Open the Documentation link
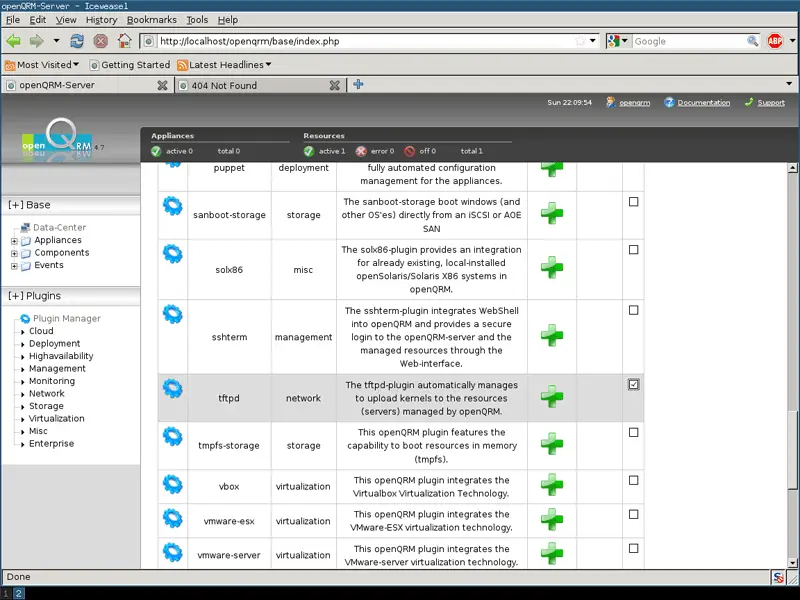This screenshot has width=800, height=600. point(704,103)
